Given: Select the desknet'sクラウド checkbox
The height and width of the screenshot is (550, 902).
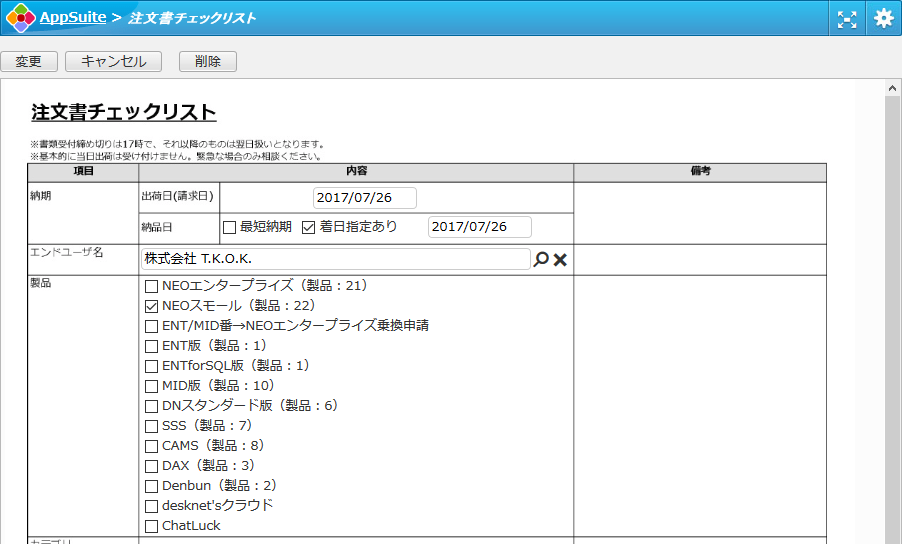Looking at the screenshot, I should point(152,506).
